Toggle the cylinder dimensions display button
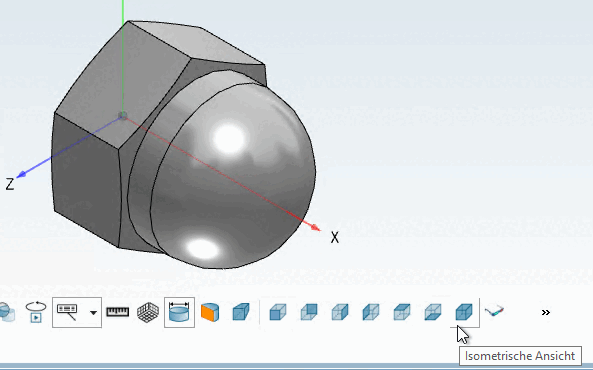593x370 pixels. point(179,312)
